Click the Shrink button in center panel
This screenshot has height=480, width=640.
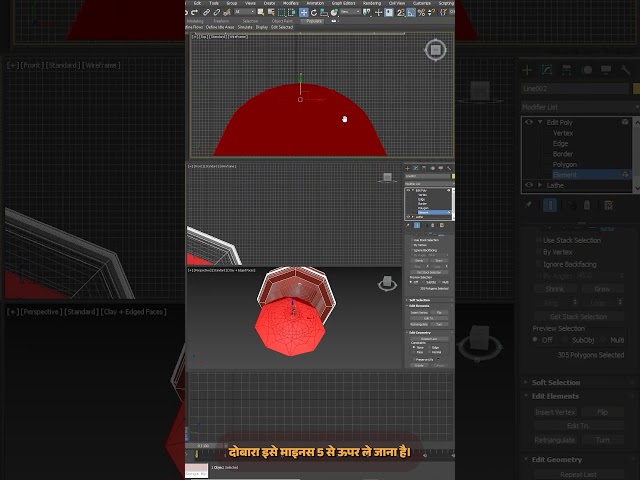click(419, 260)
